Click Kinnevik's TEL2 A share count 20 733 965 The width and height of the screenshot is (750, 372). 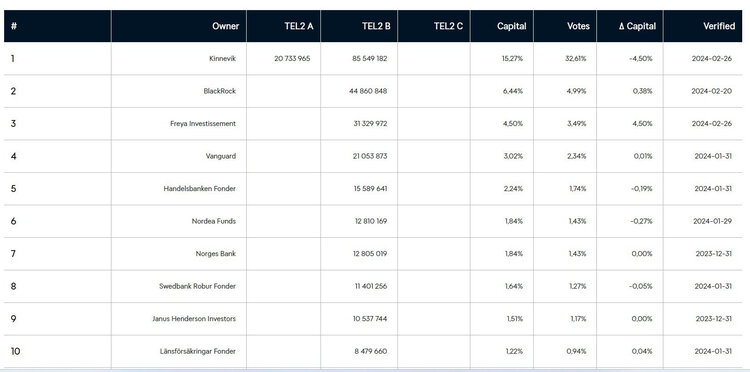pyautogui.click(x=292, y=59)
